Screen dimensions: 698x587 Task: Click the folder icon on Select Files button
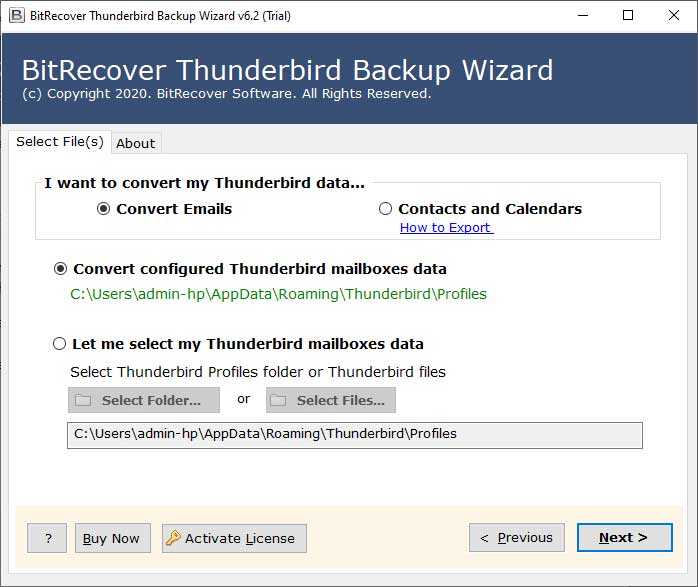point(280,400)
